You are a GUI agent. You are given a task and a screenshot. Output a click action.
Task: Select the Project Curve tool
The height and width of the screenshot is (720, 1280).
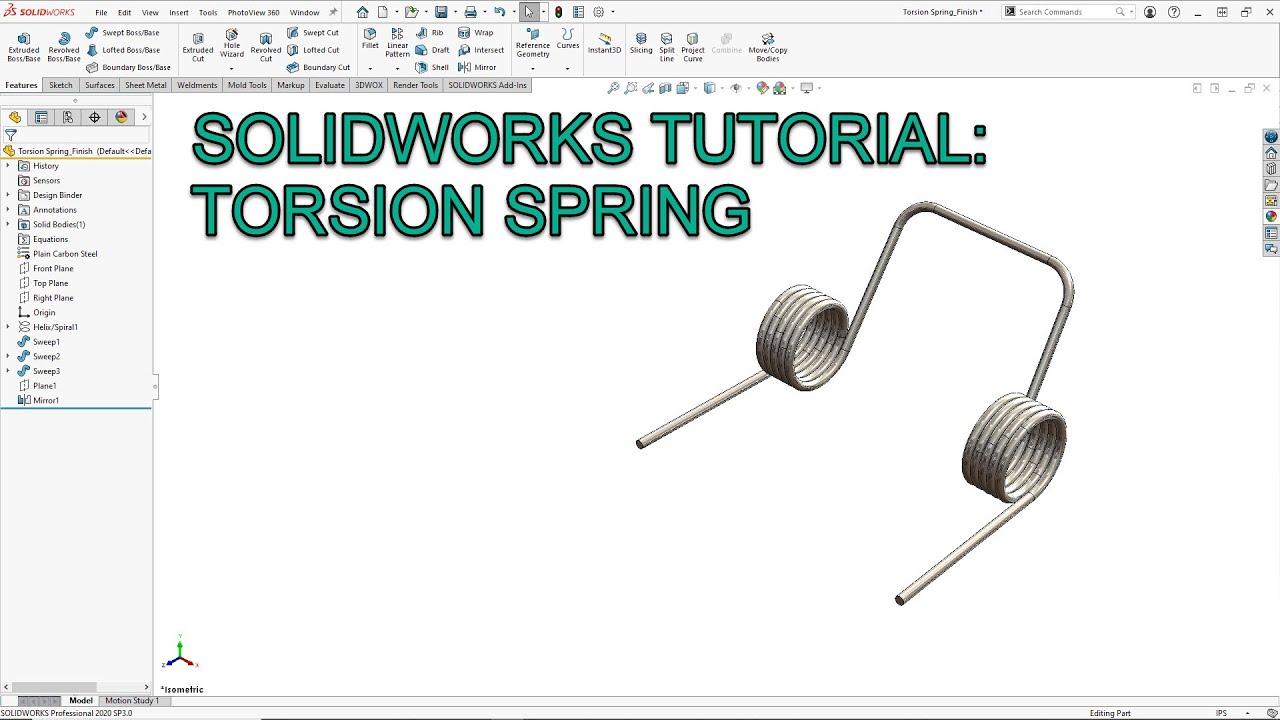click(x=693, y=46)
